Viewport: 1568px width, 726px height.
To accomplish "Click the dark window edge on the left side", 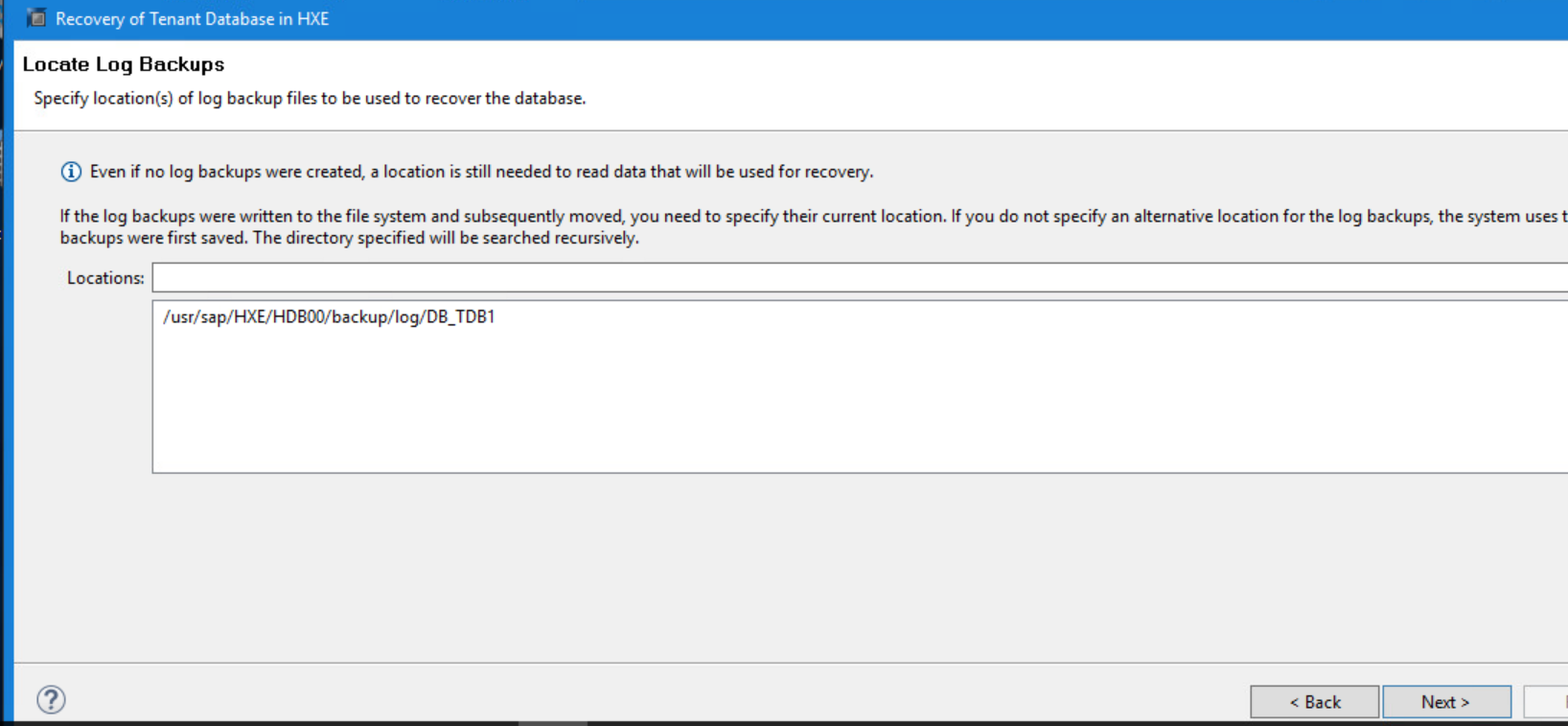I will [x=4, y=384].
